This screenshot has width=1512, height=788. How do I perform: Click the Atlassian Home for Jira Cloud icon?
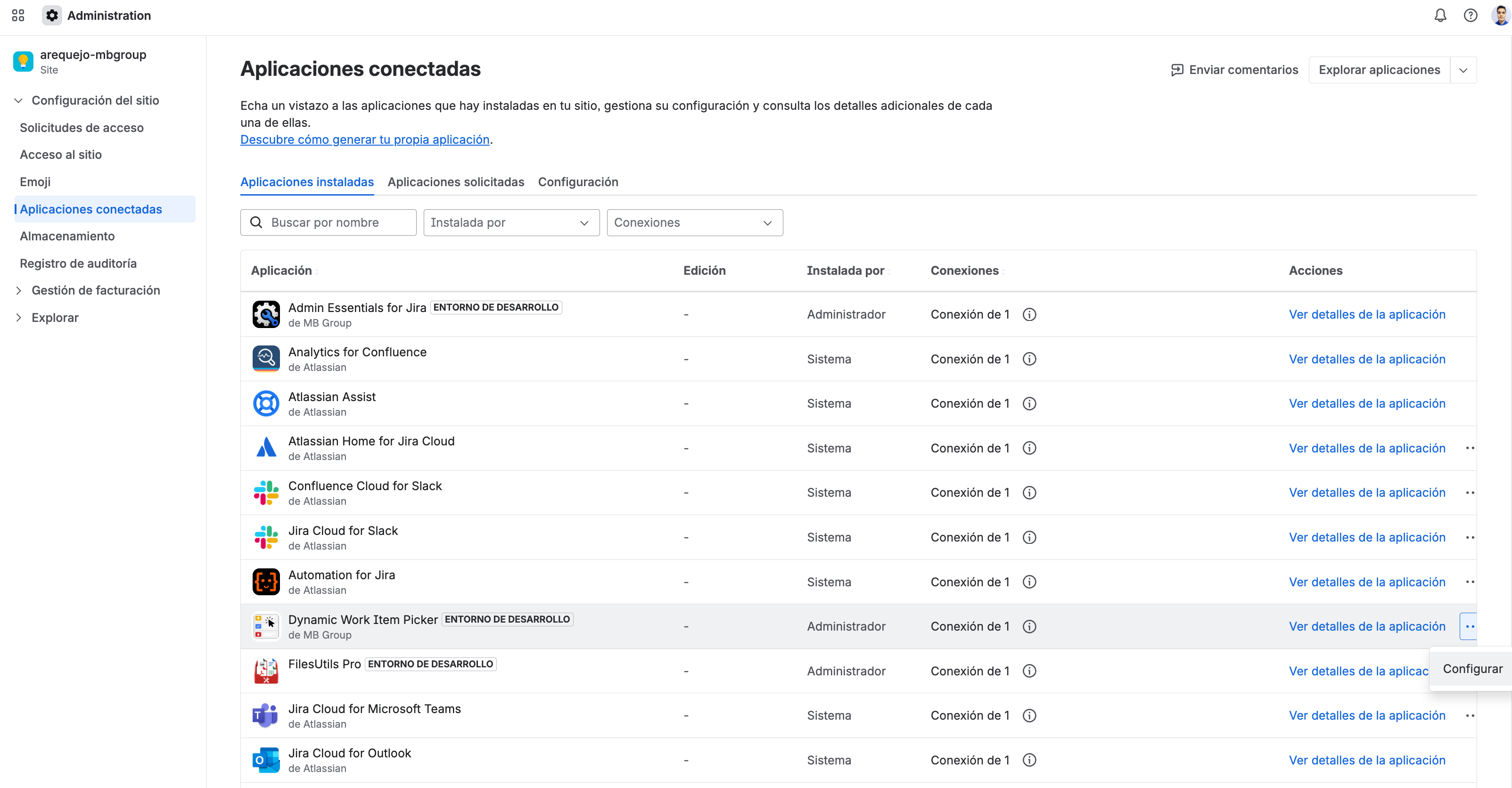(266, 448)
